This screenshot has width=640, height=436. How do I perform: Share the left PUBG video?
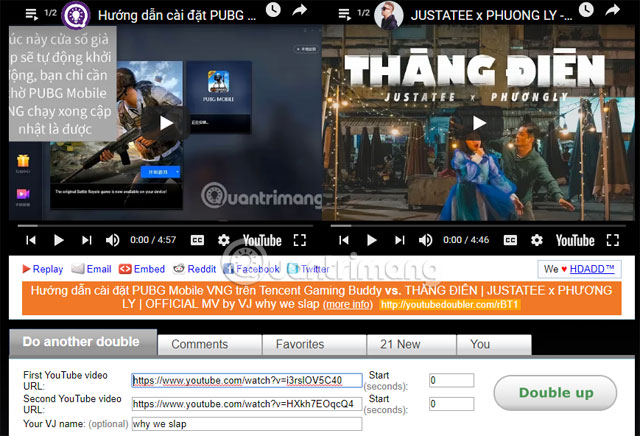300,10
